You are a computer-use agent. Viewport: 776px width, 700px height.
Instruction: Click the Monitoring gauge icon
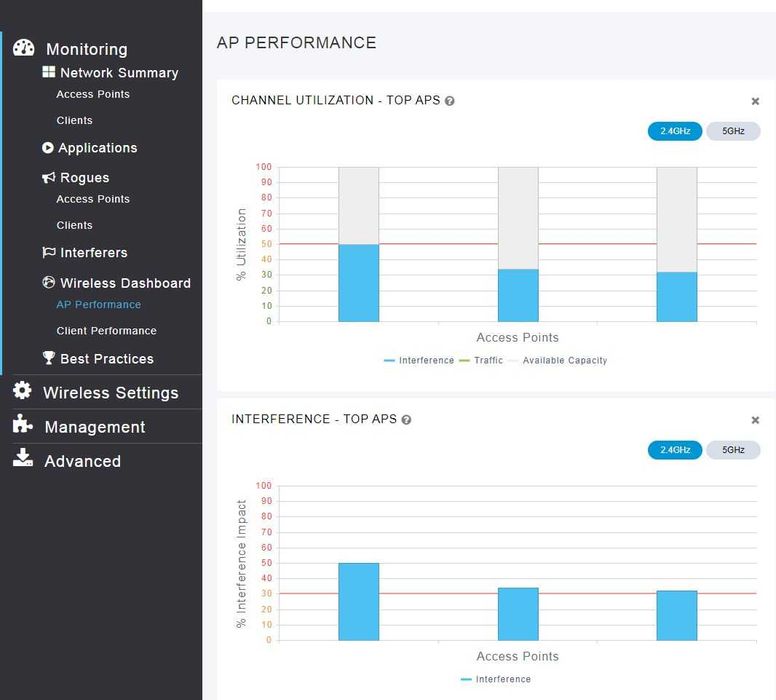pos(23,48)
